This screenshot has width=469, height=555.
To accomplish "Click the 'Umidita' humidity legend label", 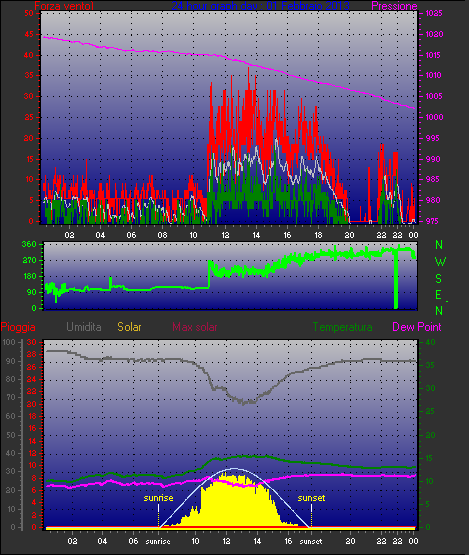I will (84, 327).
